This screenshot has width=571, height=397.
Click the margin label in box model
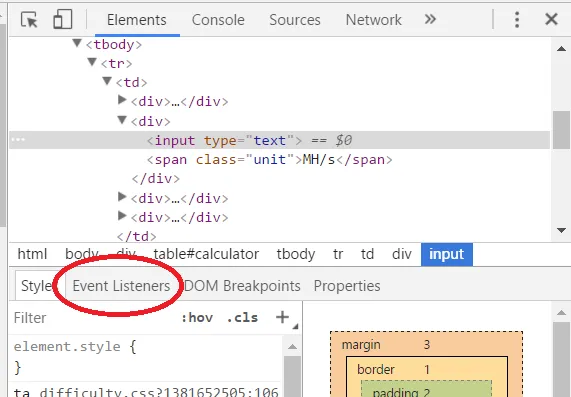click(x=361, y=345)
